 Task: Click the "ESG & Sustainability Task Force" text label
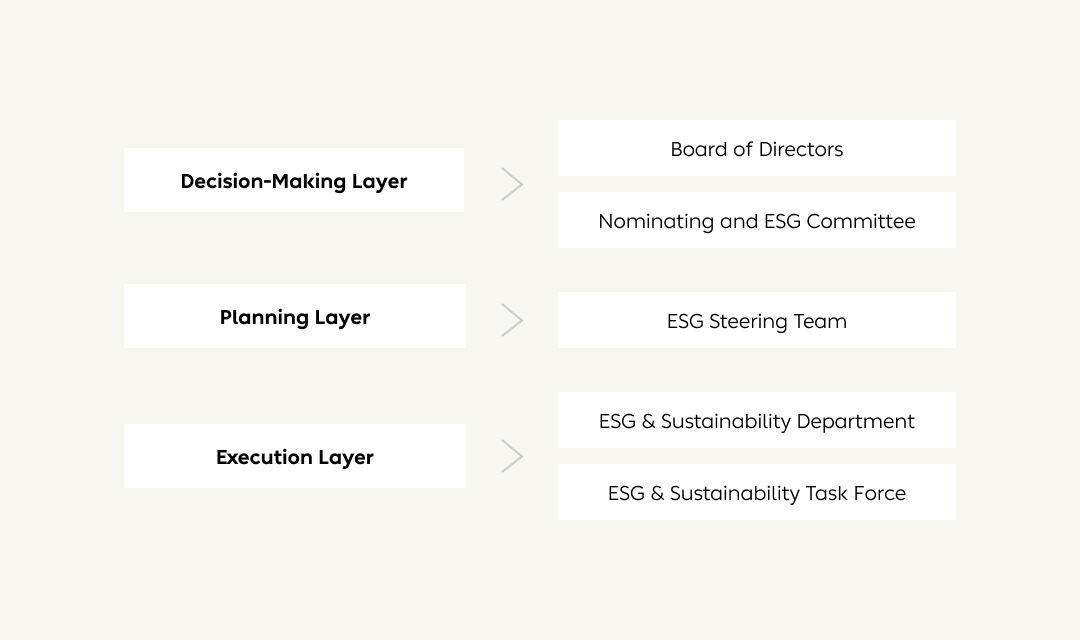coord(757,493)
